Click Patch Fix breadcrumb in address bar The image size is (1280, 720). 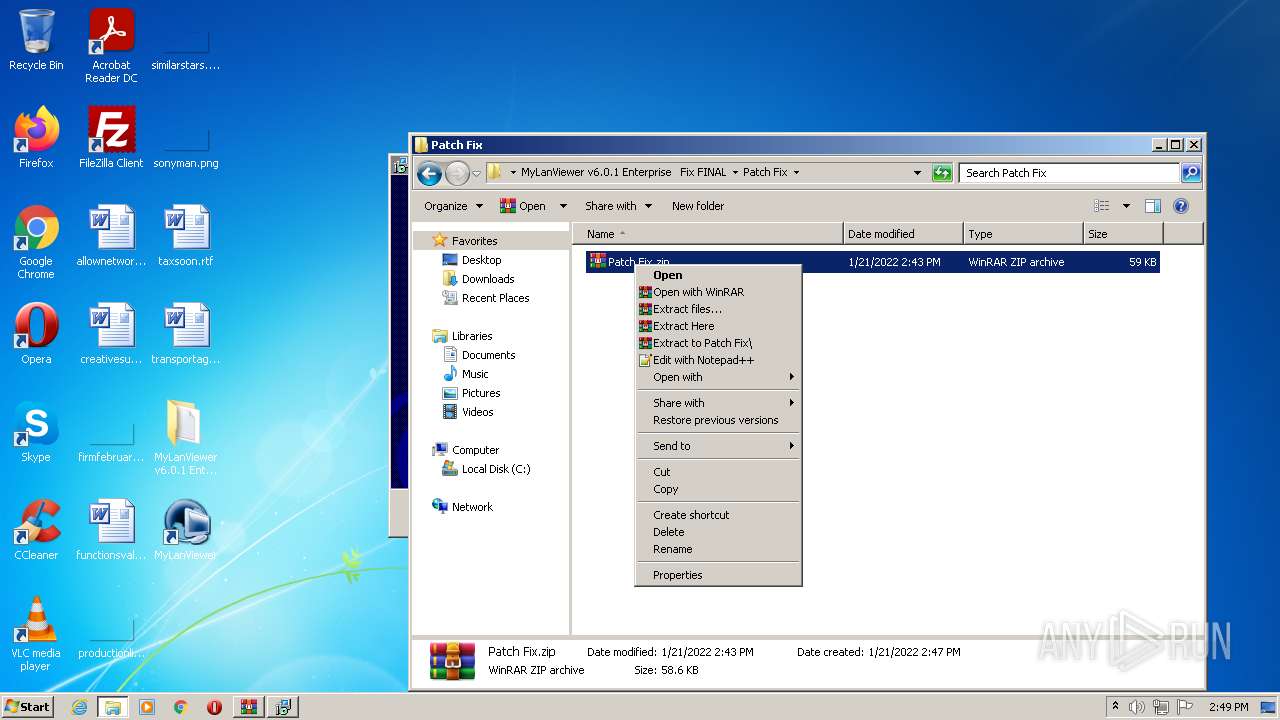(x=765, y=172)
